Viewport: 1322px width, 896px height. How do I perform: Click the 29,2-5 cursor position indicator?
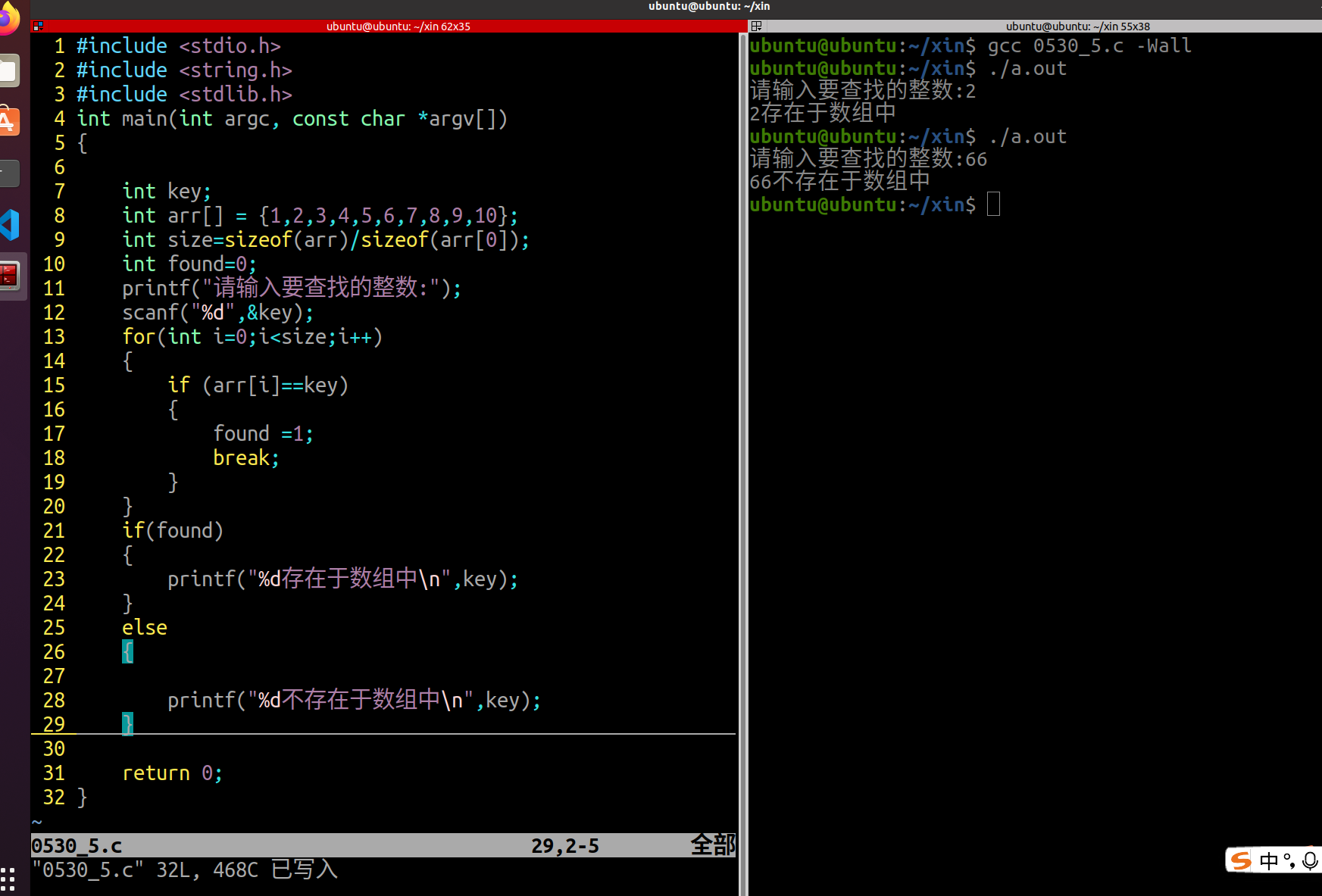(565, 845)
